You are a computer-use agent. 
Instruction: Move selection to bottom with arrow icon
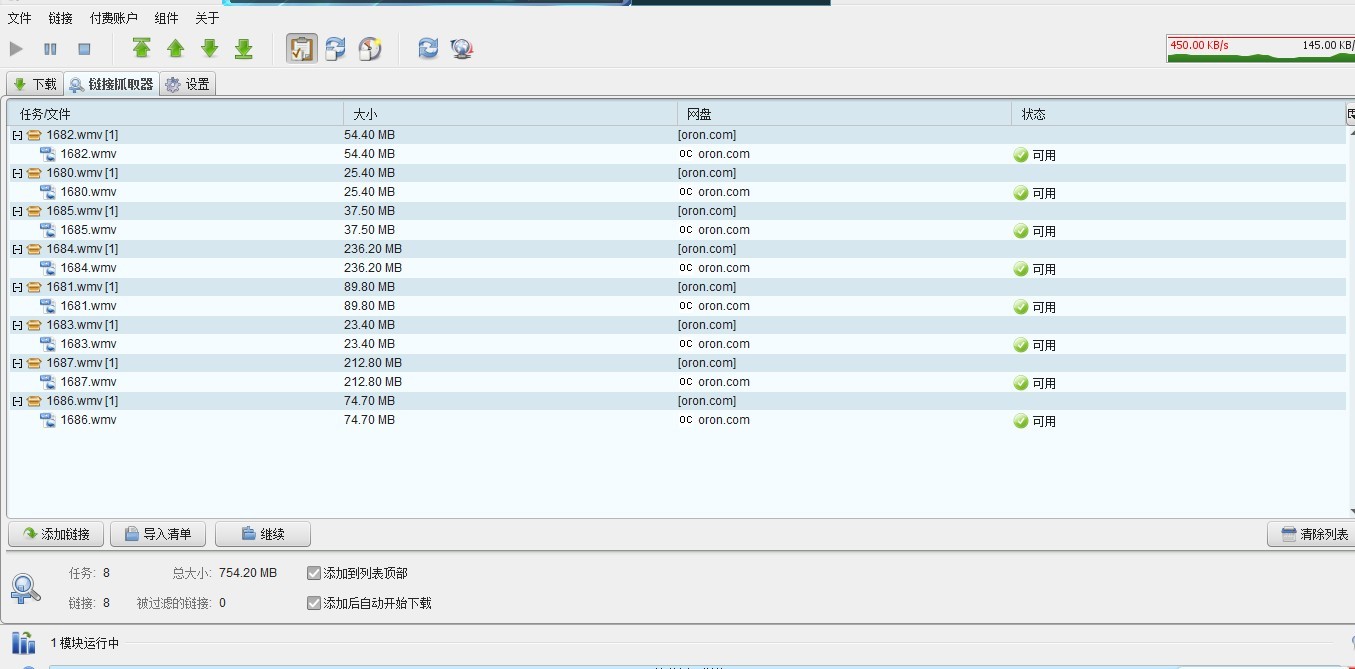[243, 48]
